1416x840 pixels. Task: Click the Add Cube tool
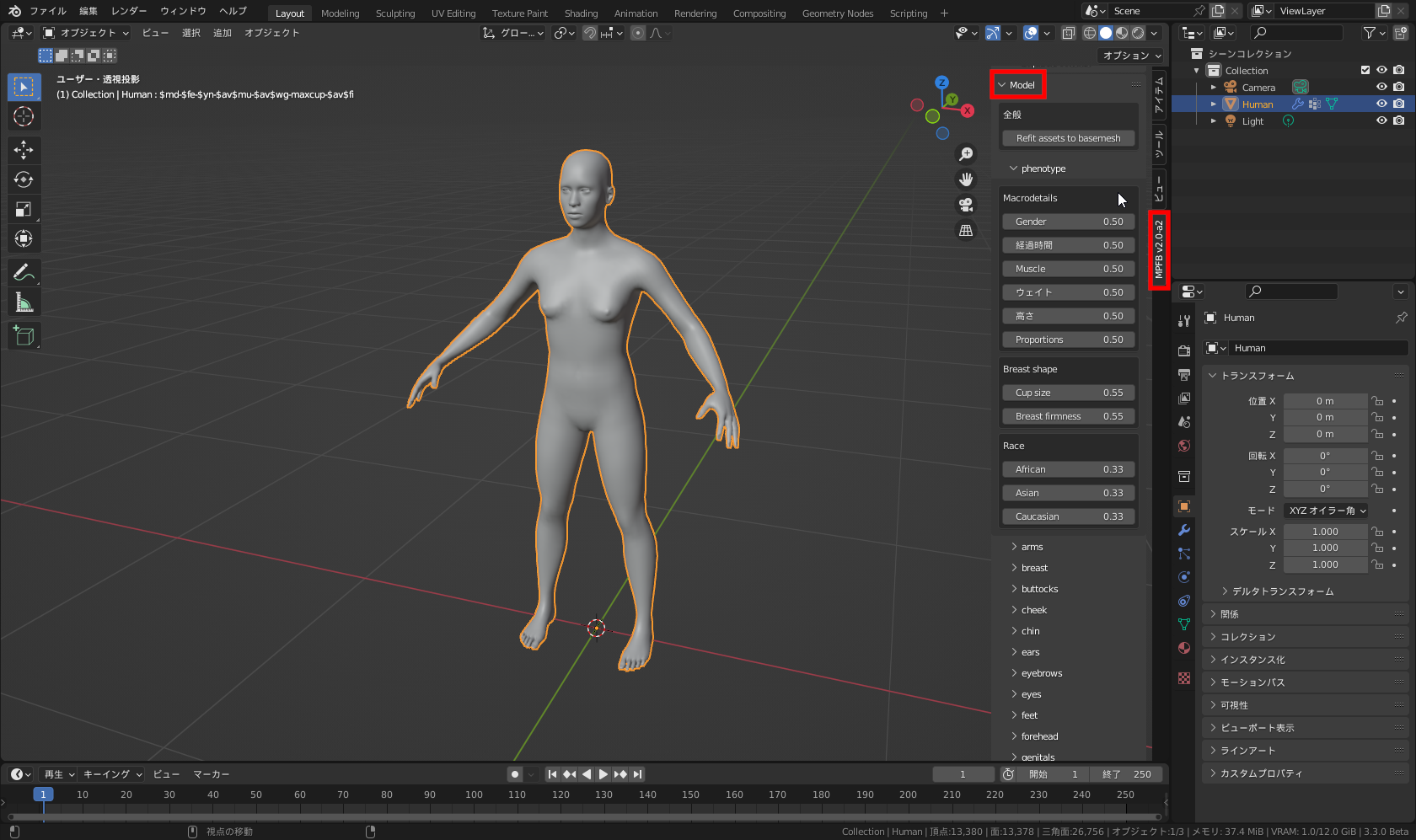[24, 336]
